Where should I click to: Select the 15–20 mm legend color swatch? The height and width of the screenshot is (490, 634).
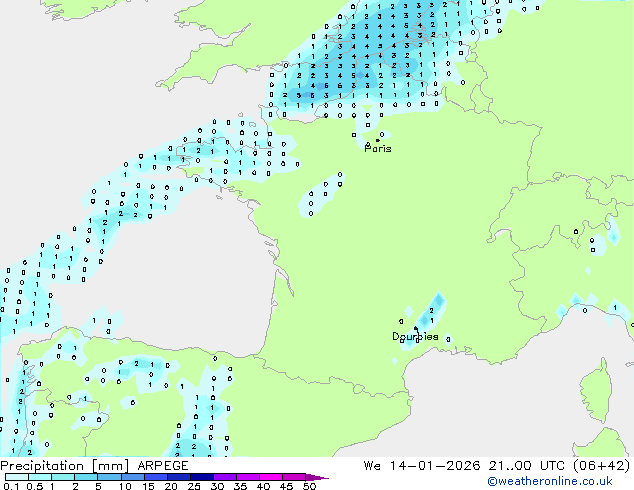pyautogui.click(x=155, y=477)
